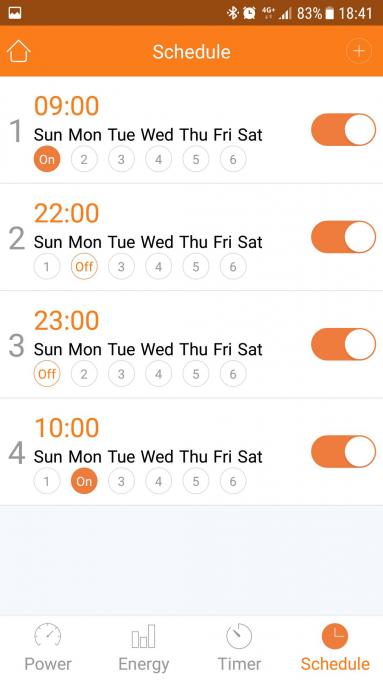Add a new schedule with plus icon
The height and width of the screenshot is (680, 383).
click(x=359, y=51)
